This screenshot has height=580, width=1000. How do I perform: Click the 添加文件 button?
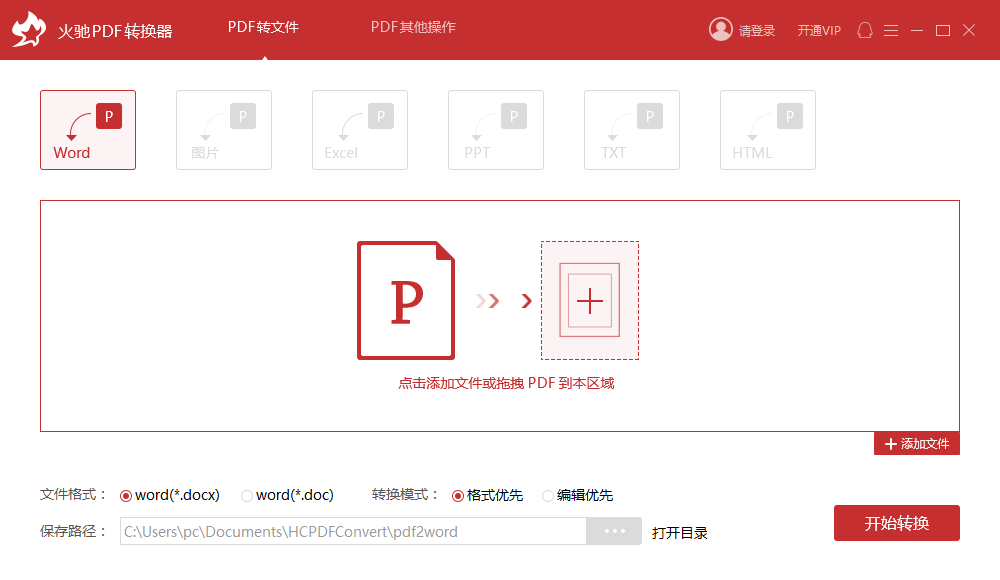tap(916, 443)
